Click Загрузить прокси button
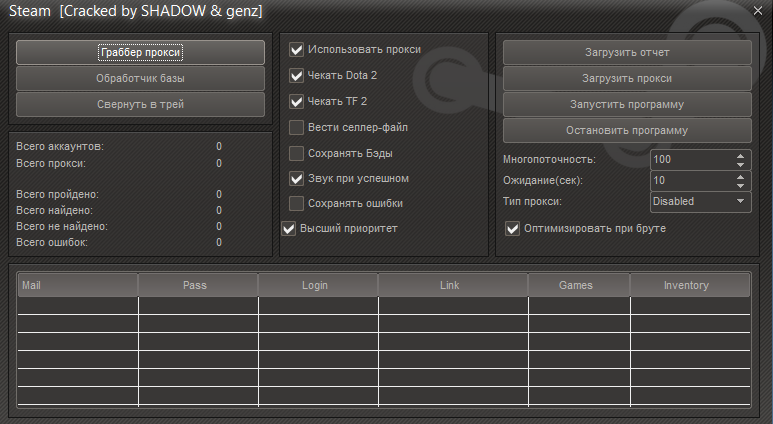Image resolution: width=773 pixels, height=424 pixels. pos(627,78)
